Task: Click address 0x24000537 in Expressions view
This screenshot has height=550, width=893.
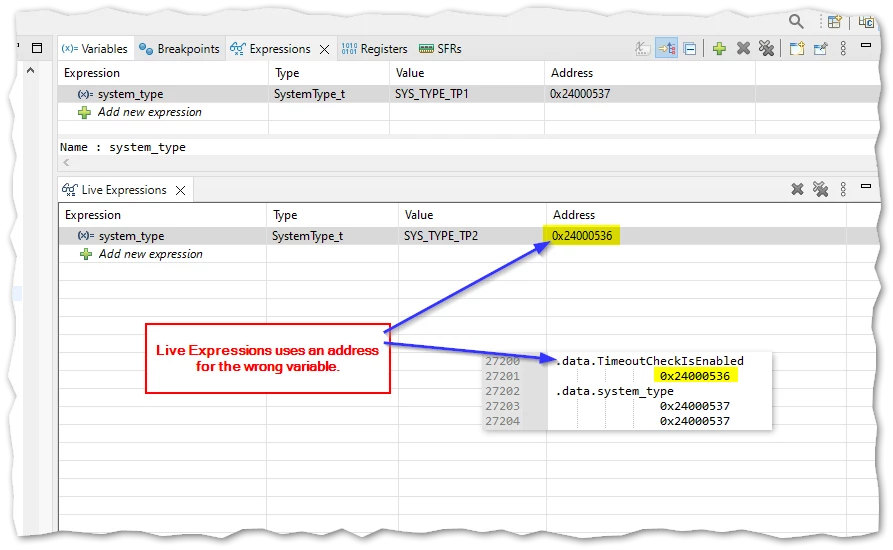Action: 580,94
